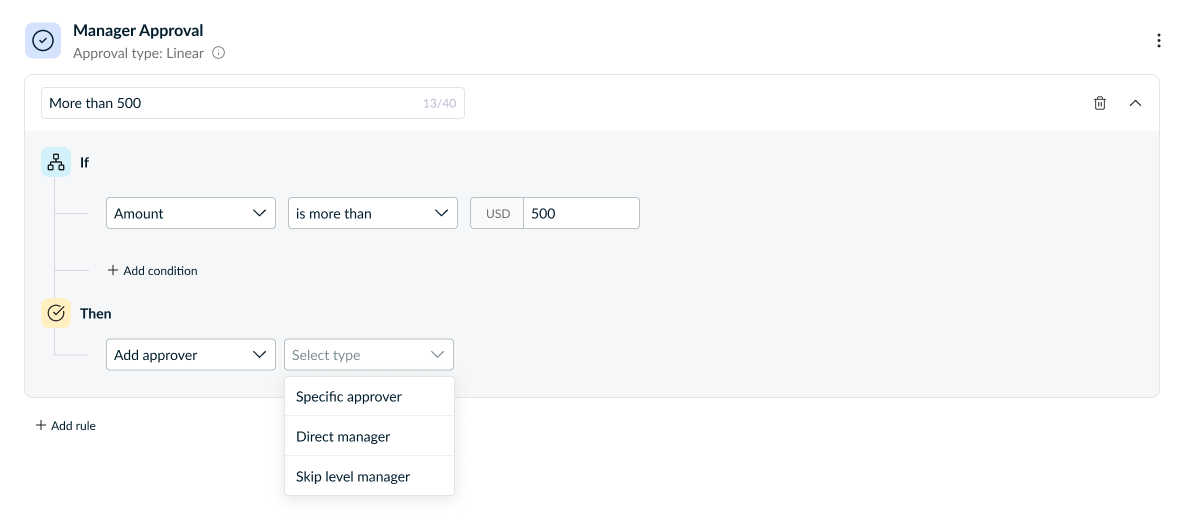Click the USD amount input showing 500
1196x529 pixels.
[580, 213]
